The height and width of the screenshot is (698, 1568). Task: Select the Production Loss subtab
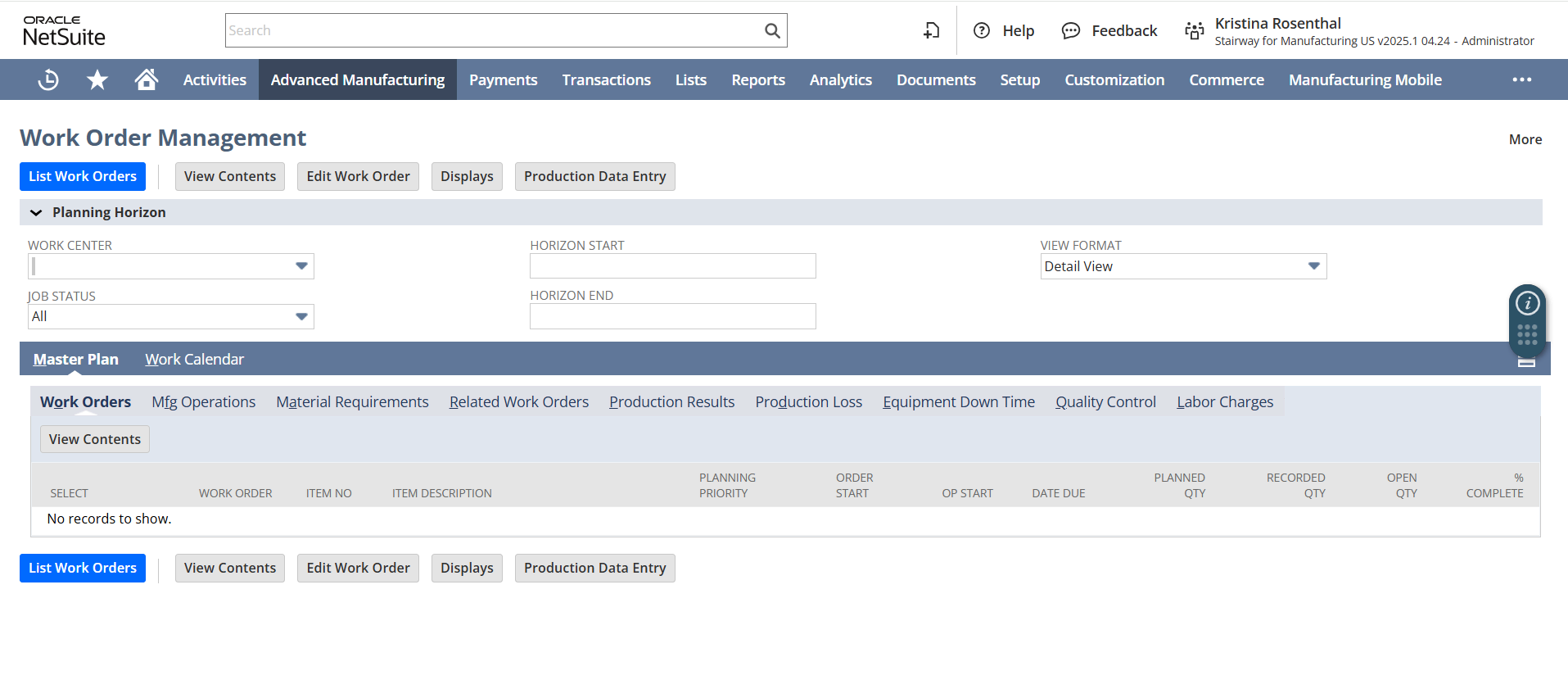click(809, 401)
